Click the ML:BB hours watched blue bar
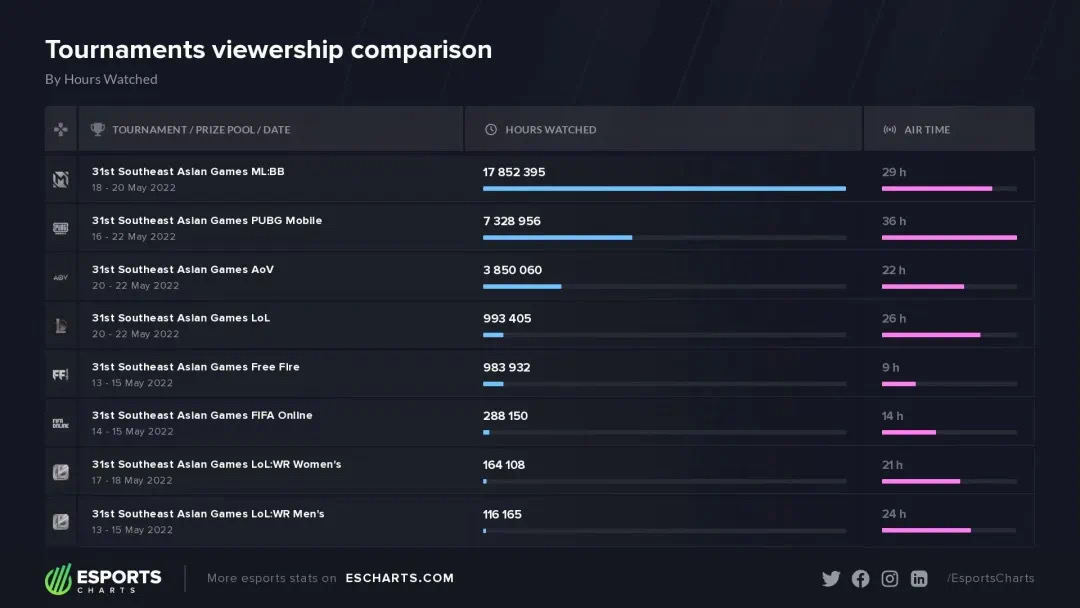This screenshot has width=1080, height=608. (x=664, y=189)
